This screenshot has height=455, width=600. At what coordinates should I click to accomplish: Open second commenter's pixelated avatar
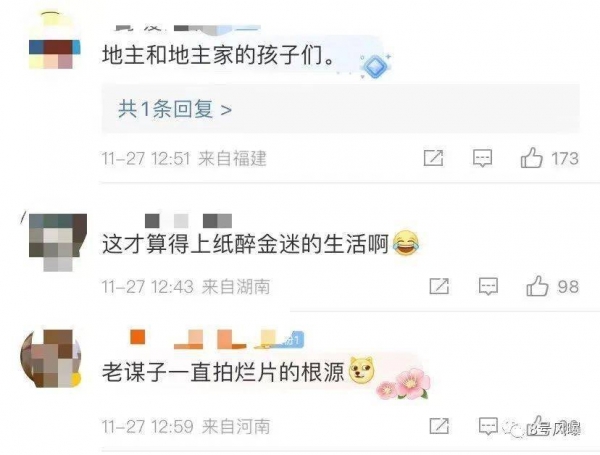58,242
